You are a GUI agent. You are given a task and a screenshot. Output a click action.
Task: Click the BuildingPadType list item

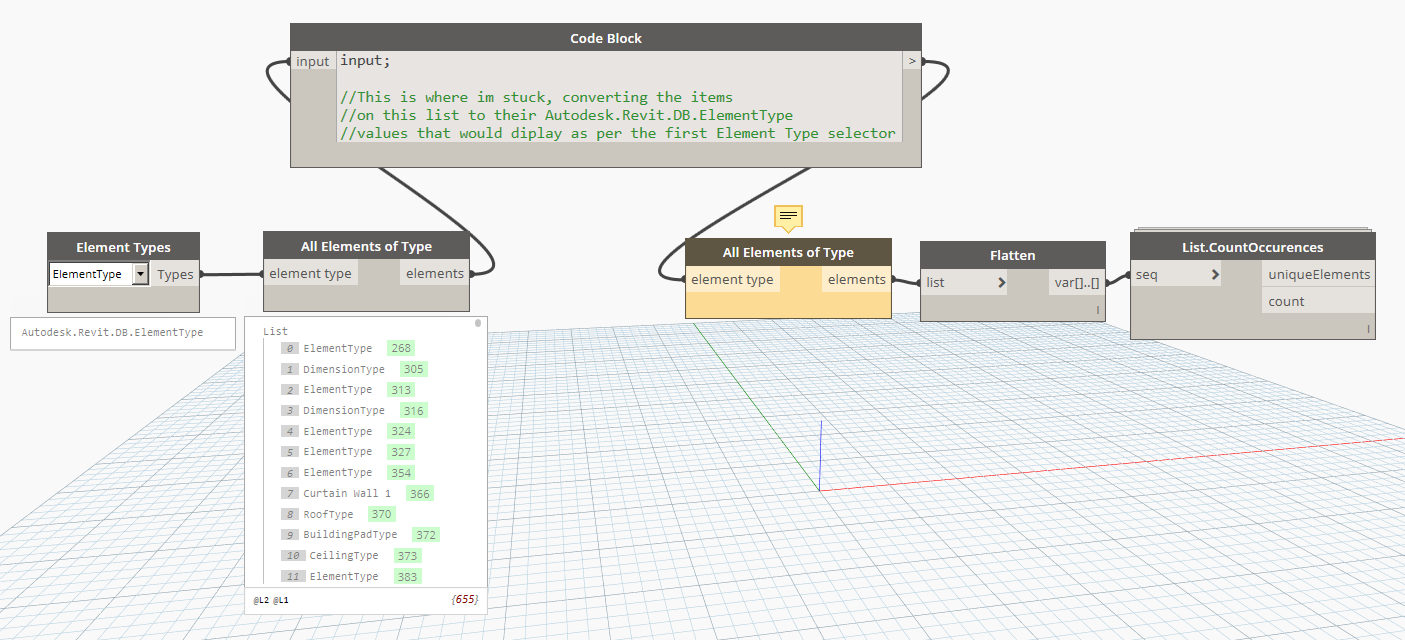pos(350,535)
